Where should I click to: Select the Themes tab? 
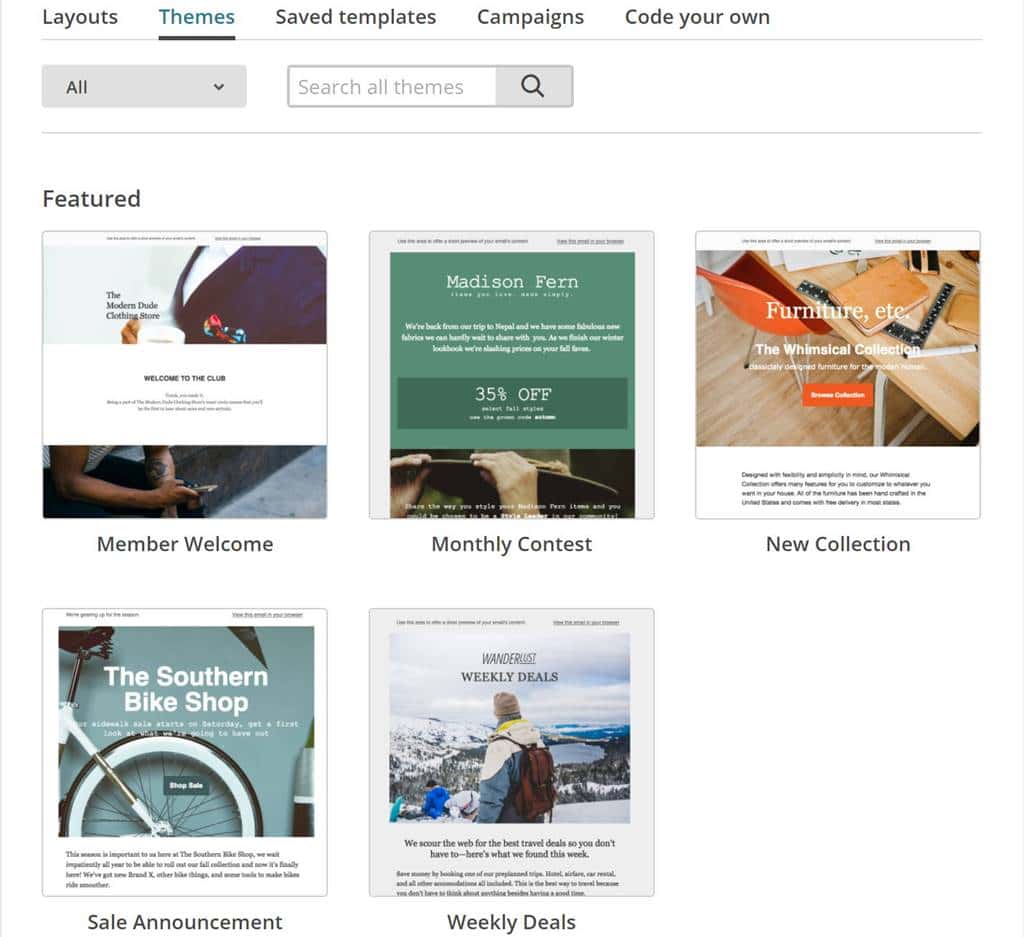point(197,17)
